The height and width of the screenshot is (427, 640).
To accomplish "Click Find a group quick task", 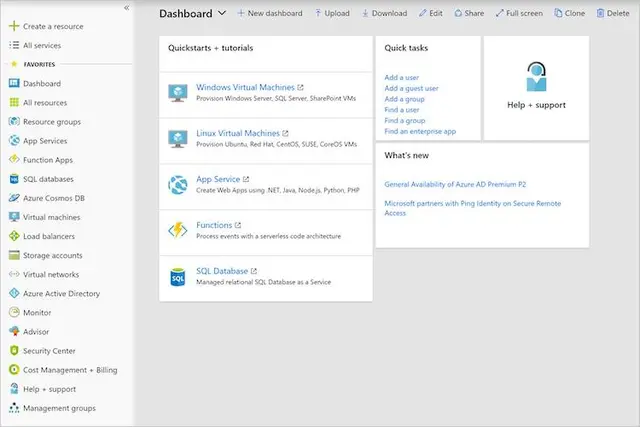I will click(405, 120).
